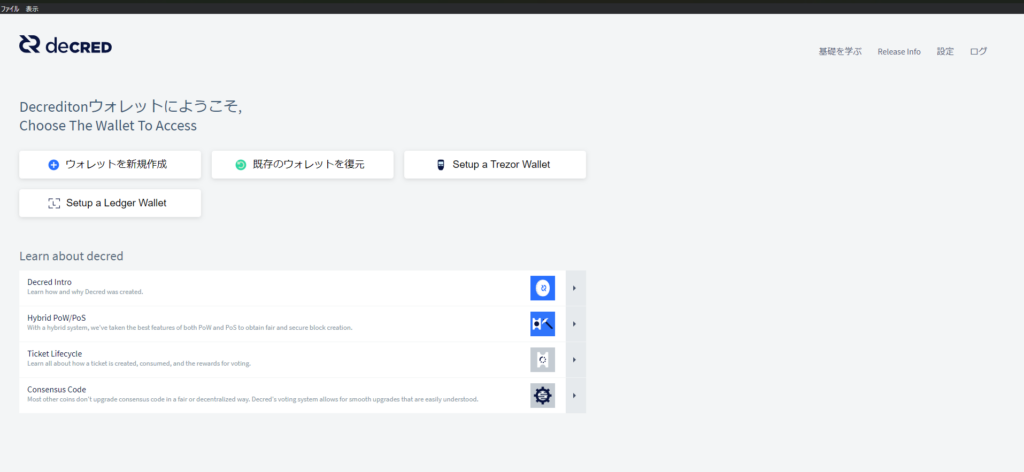Open the 設定 settings link
The width and height of the screenshot is (1024, 472).
point(945,51)
